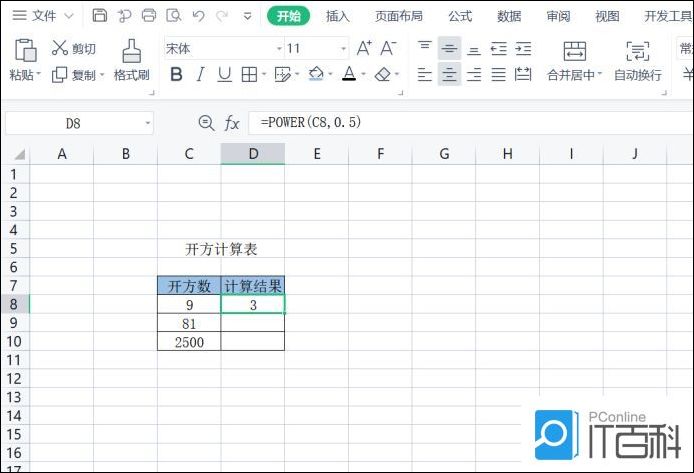Open the Borders dropdown arrow
The image size is (694, 473).
(264, 74)
